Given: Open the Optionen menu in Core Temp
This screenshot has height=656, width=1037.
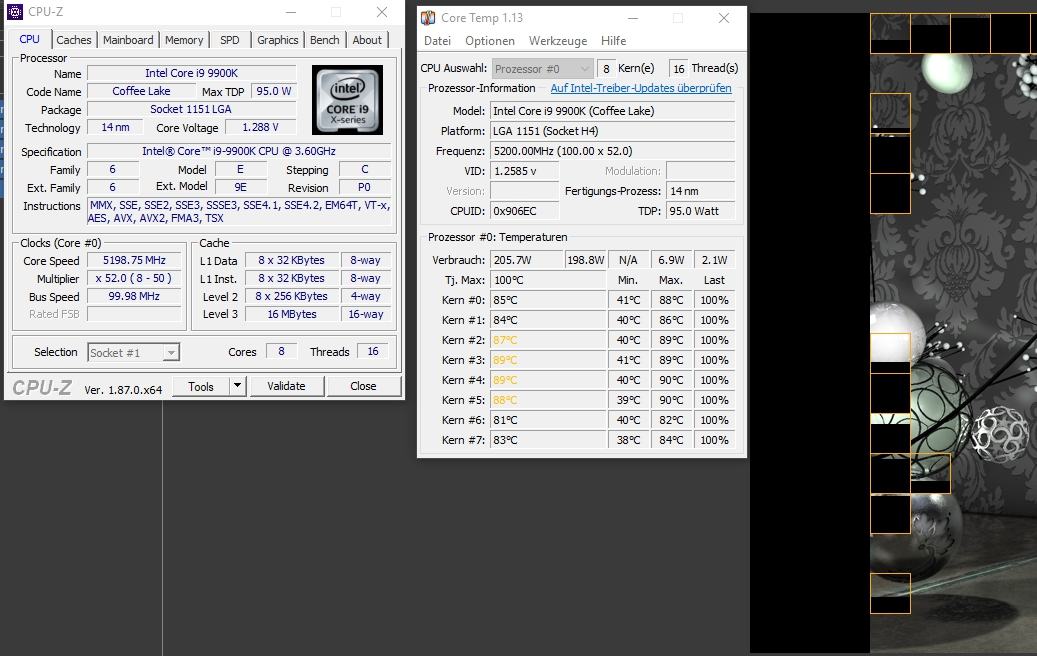Looking at the screenshot, I should (489, 41).
